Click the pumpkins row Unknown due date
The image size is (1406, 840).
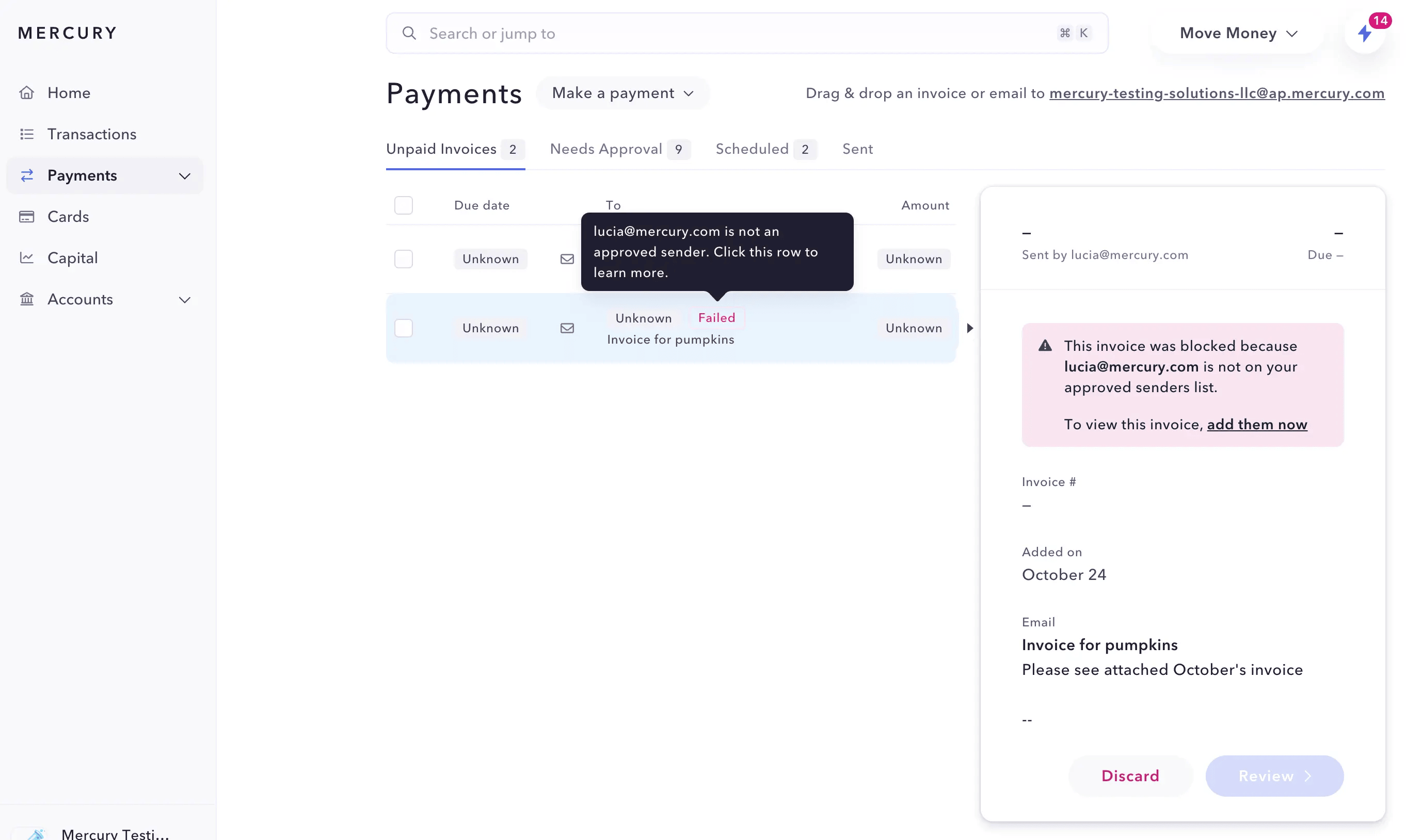coord(490,328)
